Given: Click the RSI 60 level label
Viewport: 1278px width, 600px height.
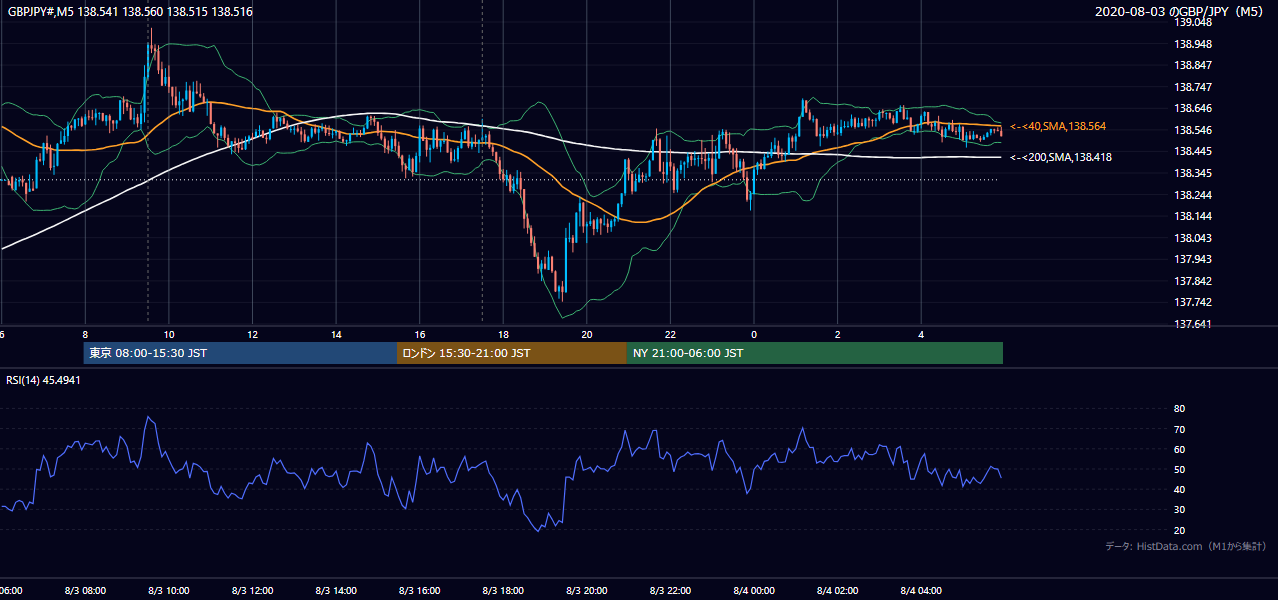Looking at the screenshot, I should click(1179, 450).
